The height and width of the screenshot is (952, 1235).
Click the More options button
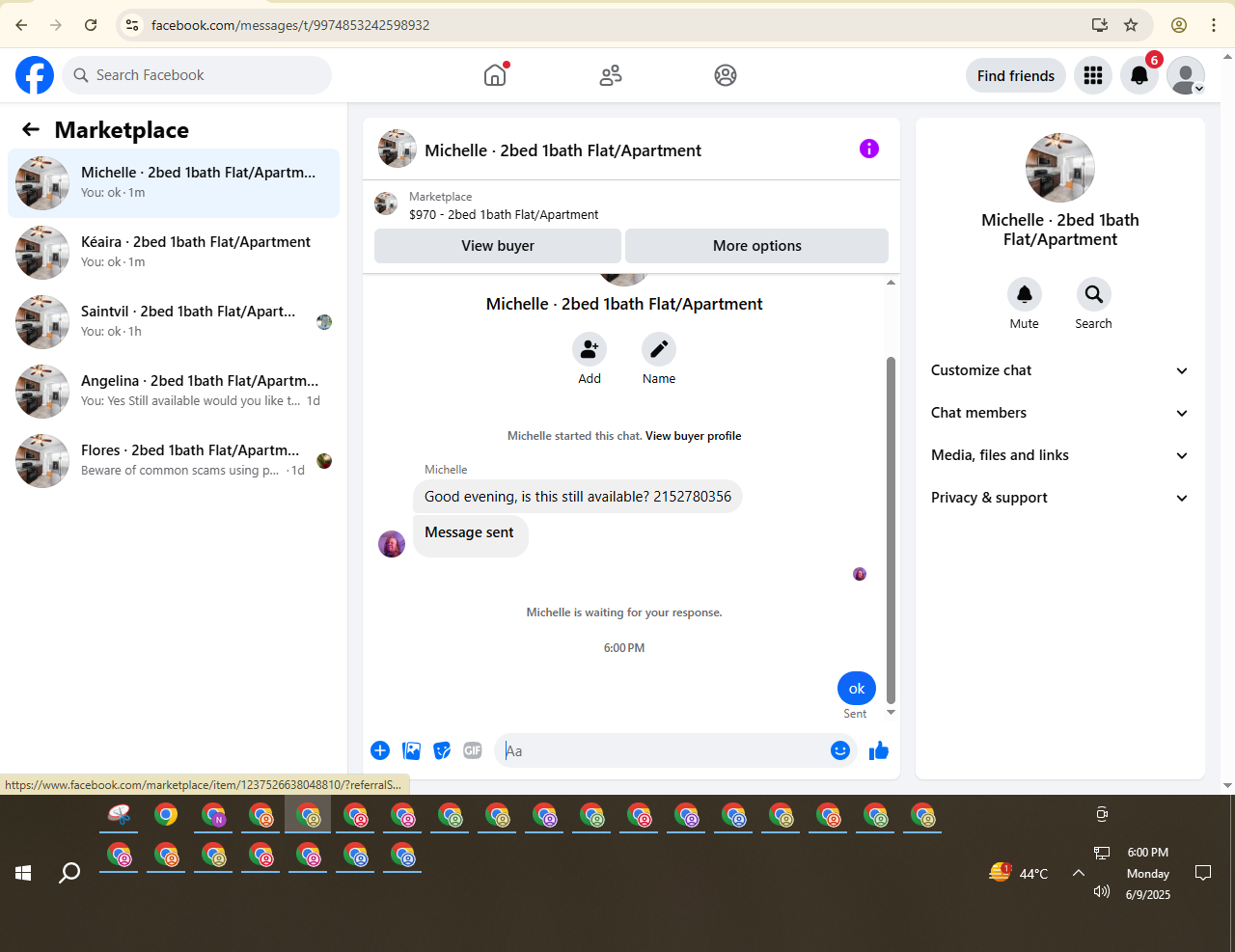[x=756, y=246]
